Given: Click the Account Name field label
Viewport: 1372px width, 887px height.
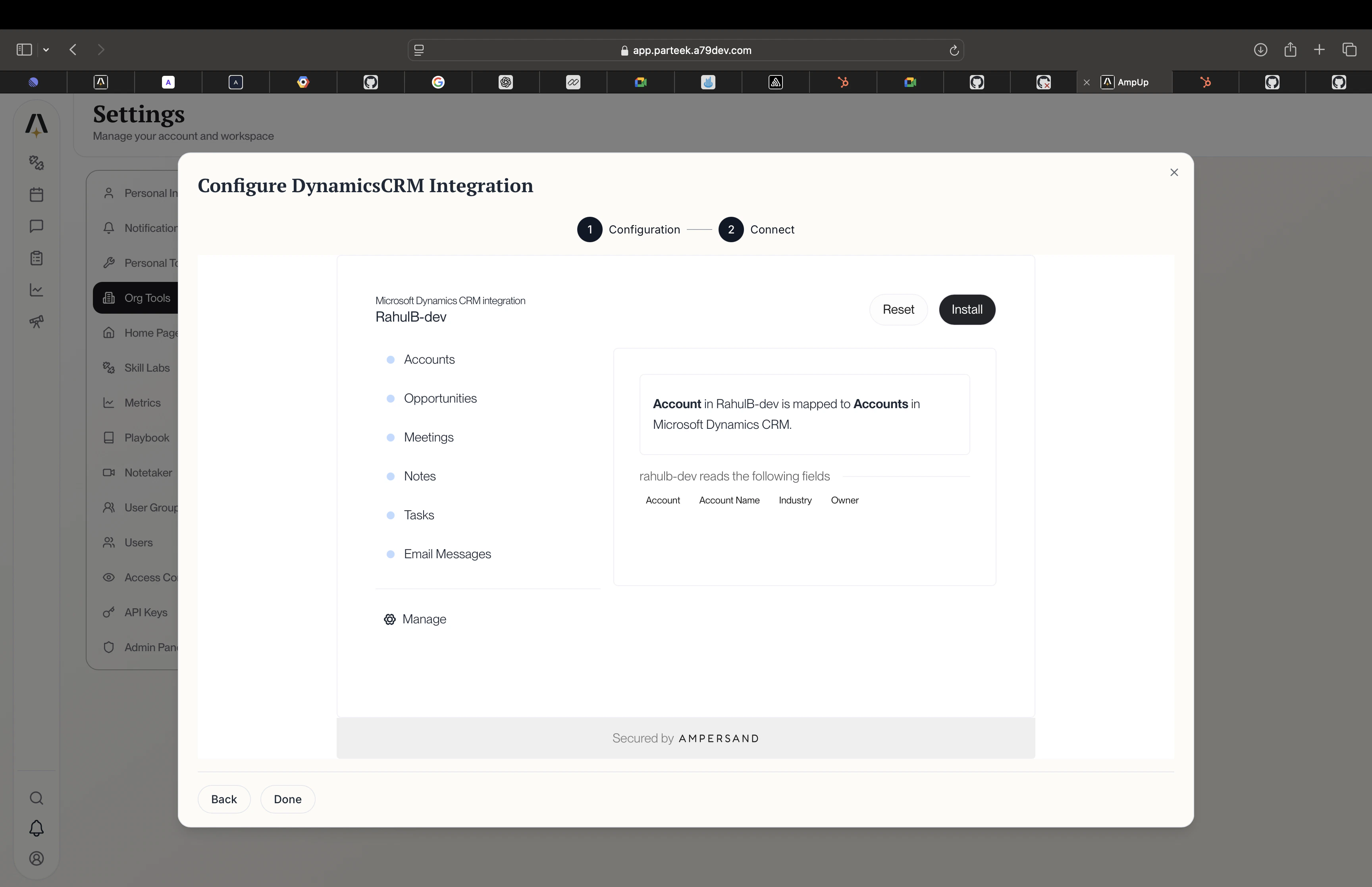Looking at the screenshot, I should (x=729, y=500).
